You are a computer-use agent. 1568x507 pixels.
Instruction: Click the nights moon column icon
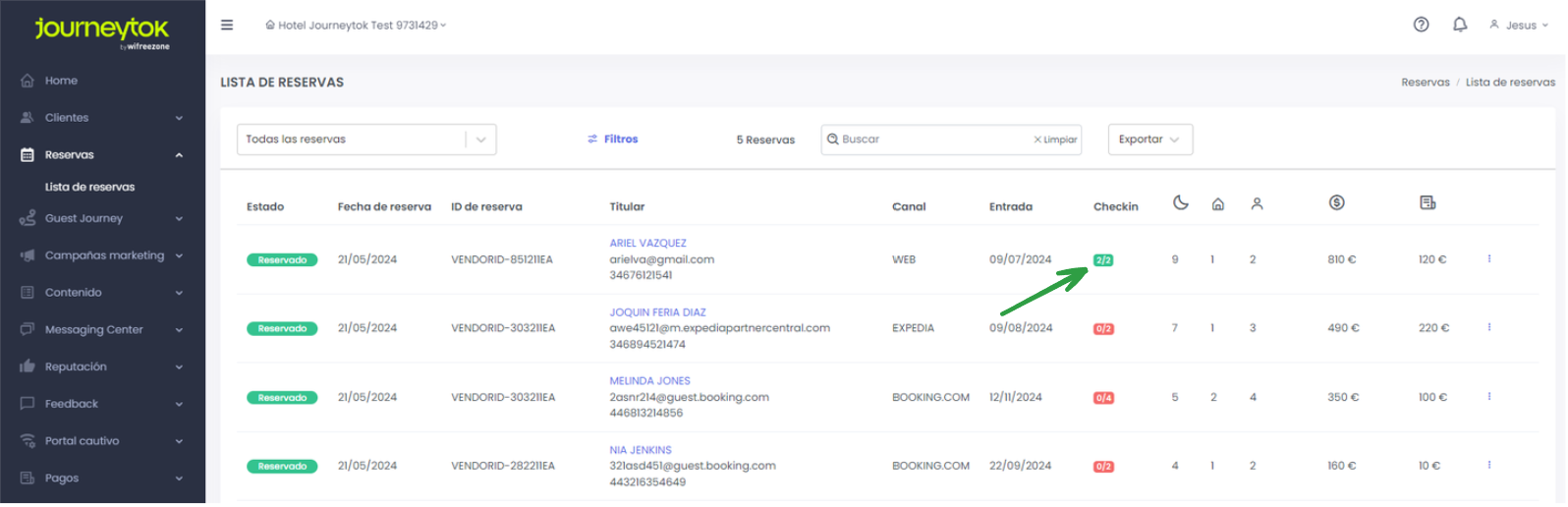point(1181,203)
